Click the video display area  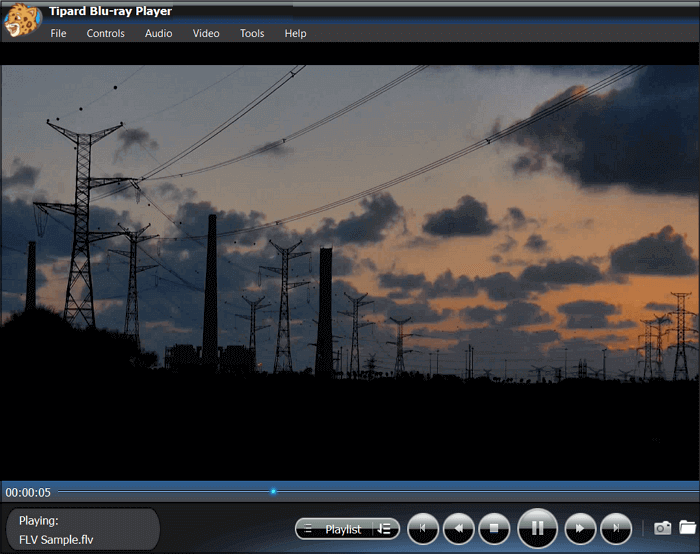[350, 262]
